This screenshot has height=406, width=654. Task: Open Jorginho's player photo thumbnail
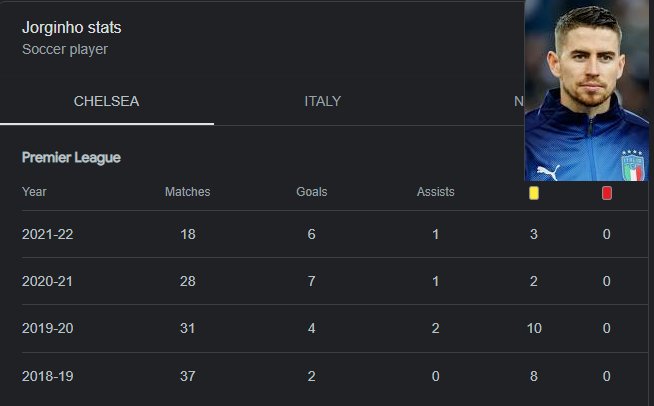(x=586, y=92)
